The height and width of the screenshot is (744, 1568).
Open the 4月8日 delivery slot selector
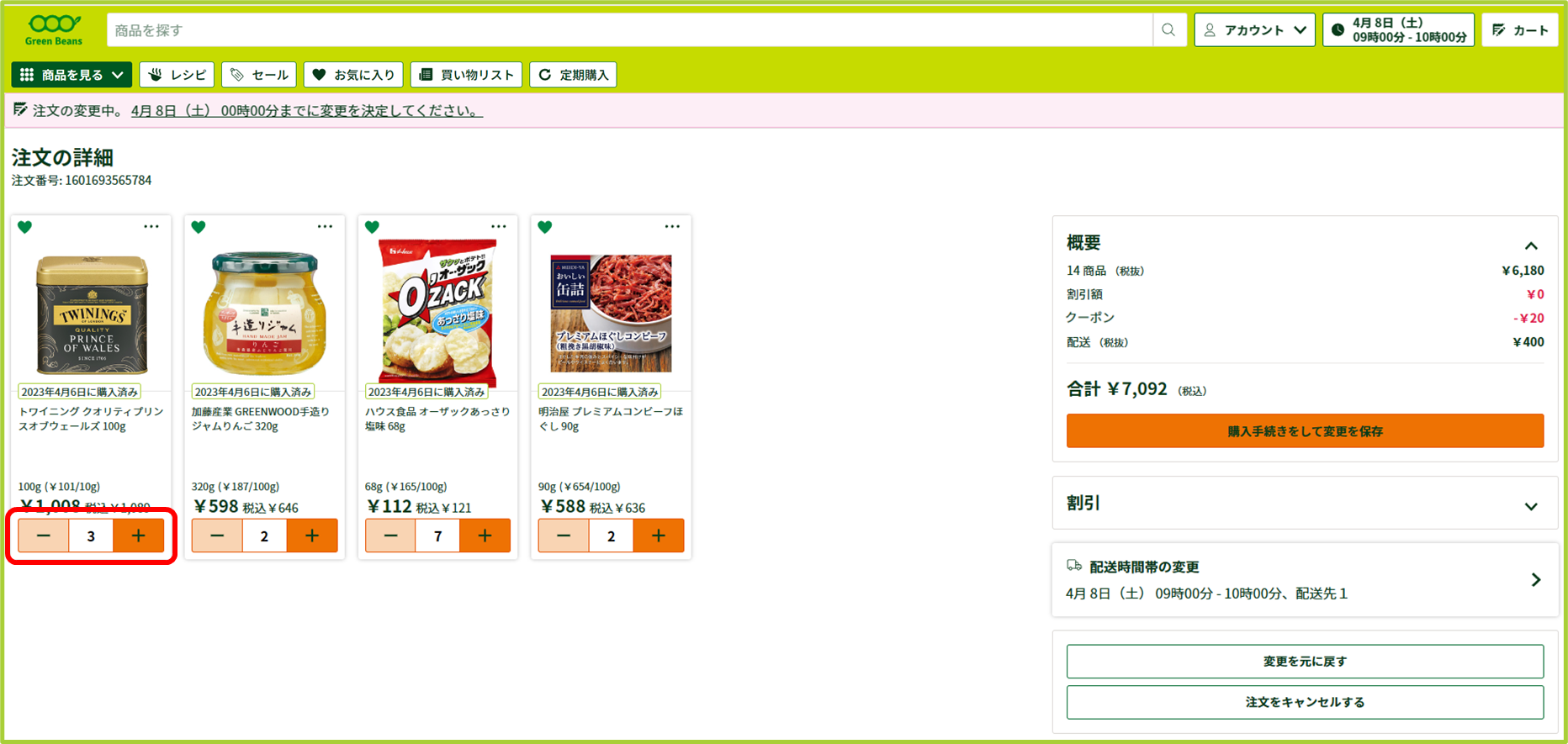1398,30
